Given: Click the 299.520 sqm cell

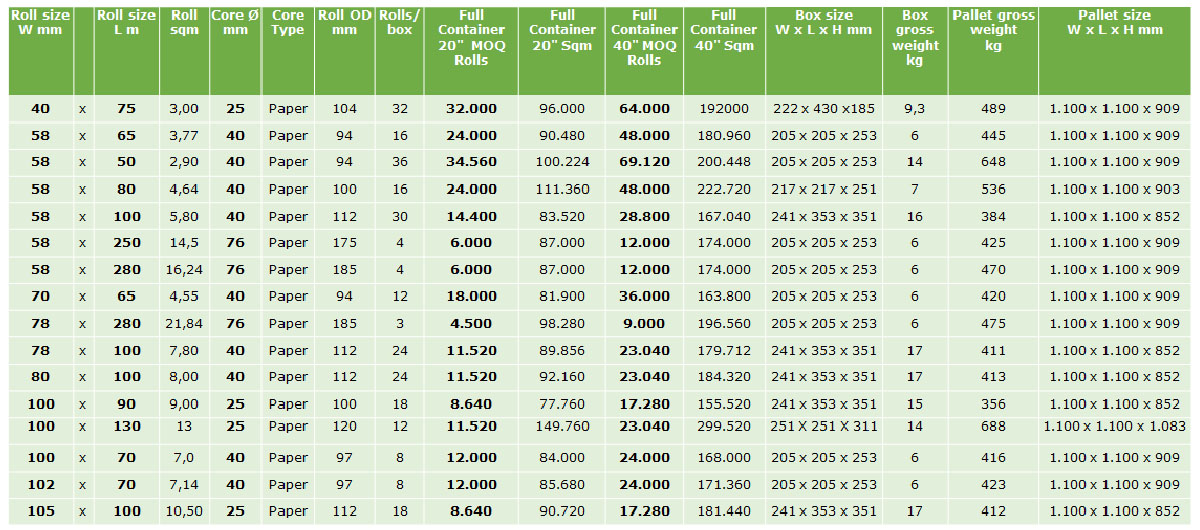Looking at the screenshot, I should (x=724, y=426).
